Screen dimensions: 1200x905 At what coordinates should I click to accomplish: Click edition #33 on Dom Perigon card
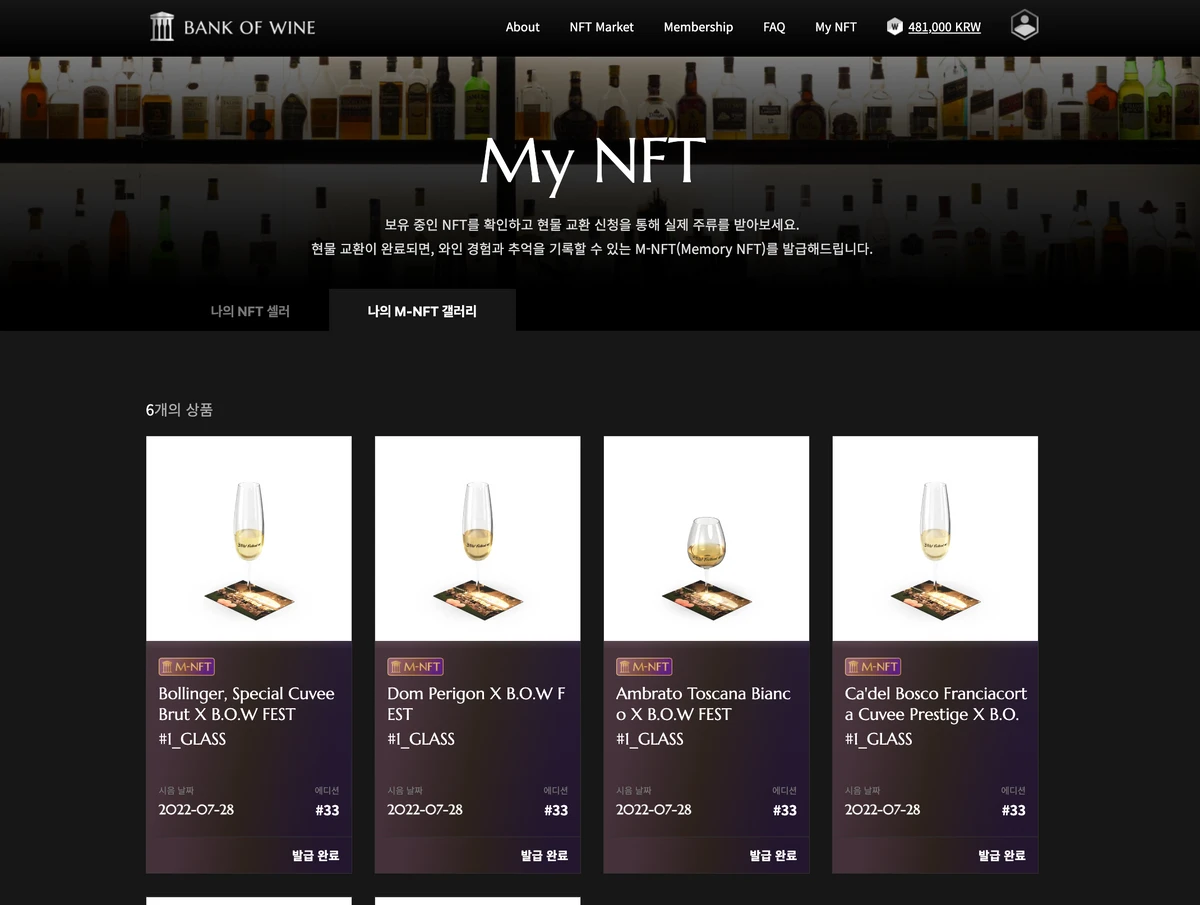556,810
